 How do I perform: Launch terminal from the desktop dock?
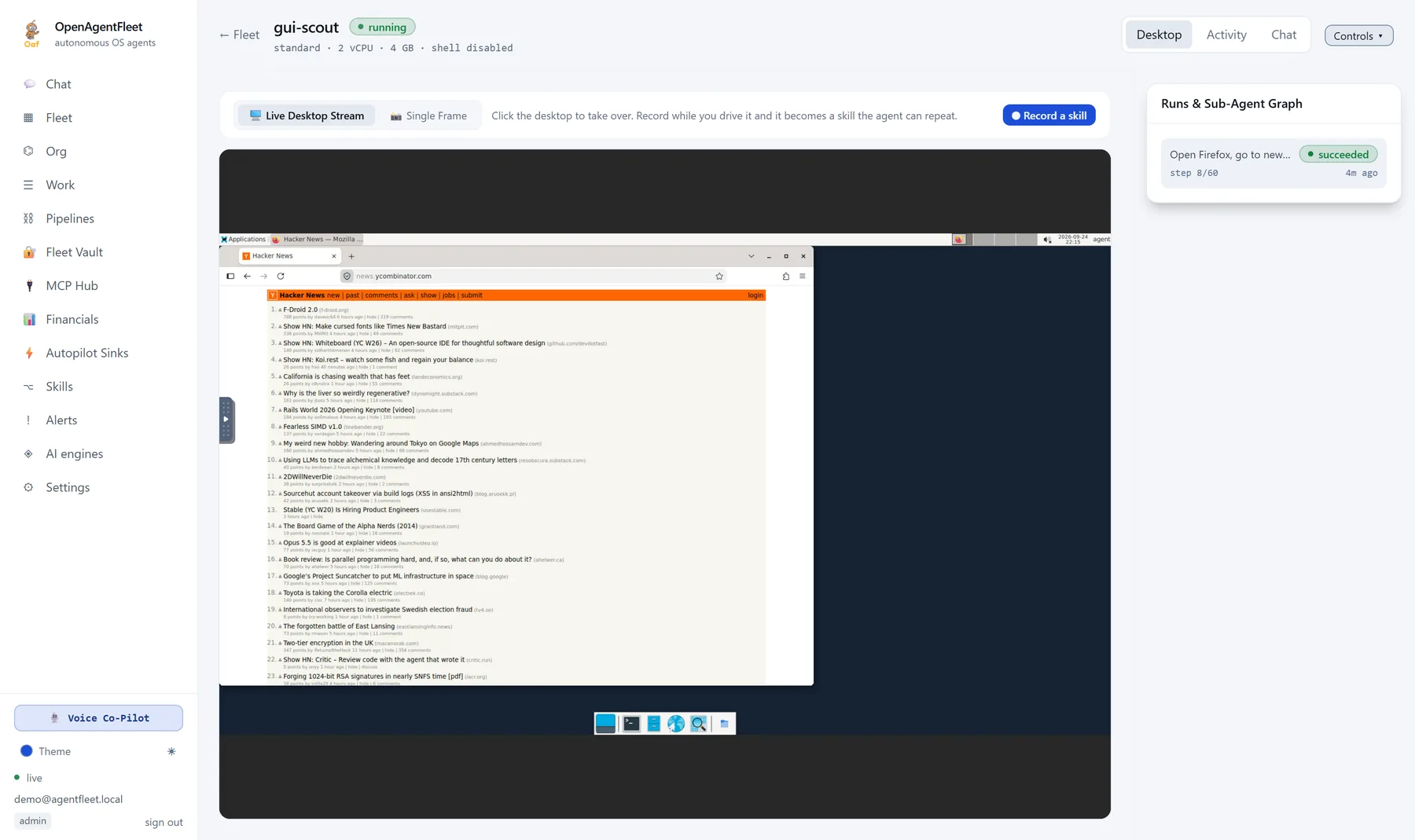631,724
